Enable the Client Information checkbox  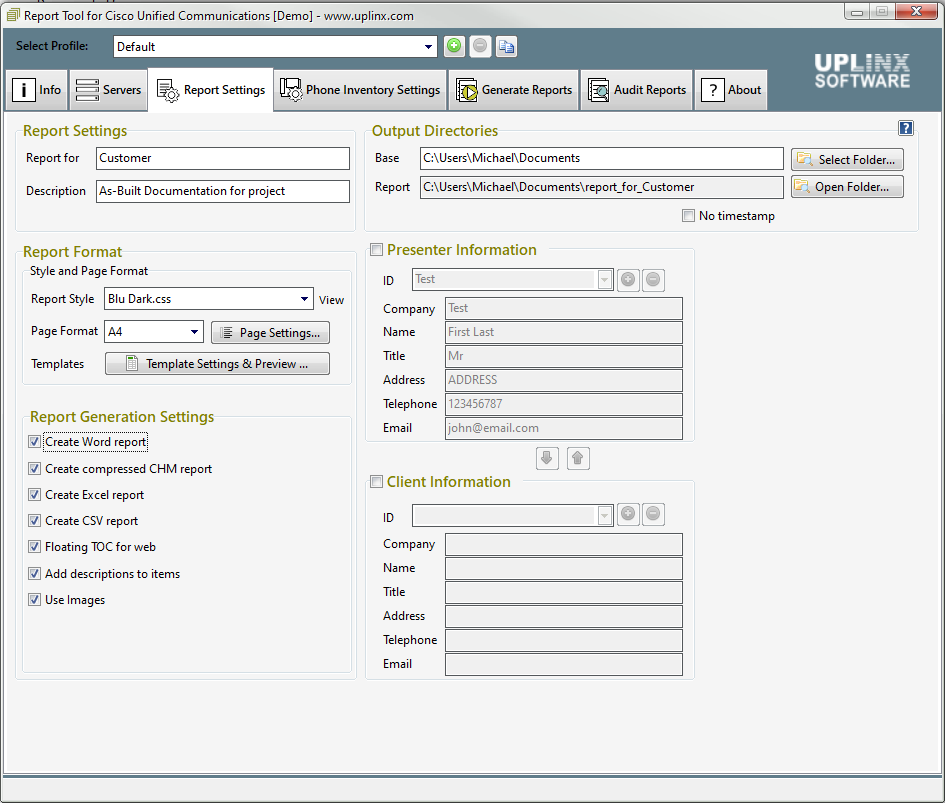point(377,482)
